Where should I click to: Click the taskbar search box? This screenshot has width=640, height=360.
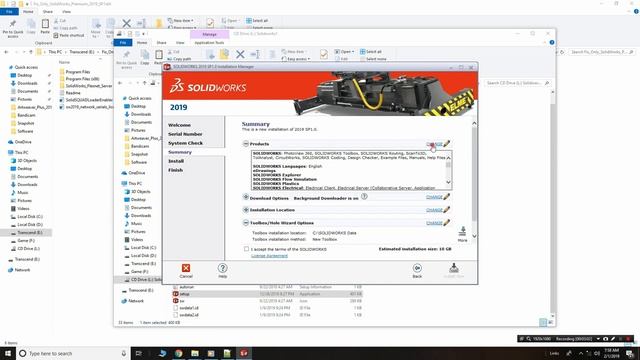pyautogui.click(x=73, y=353)
